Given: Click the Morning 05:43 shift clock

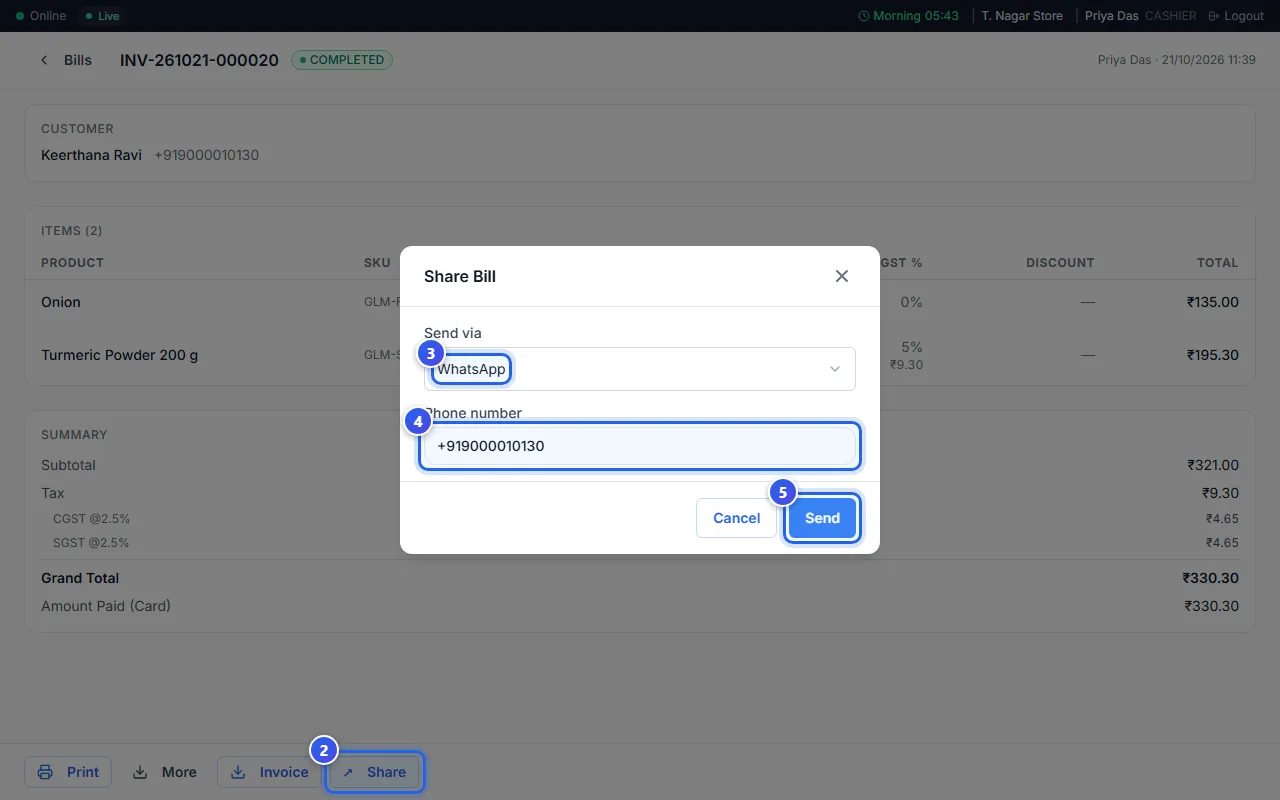Looking at the screenshot, I should coord(908,16).
